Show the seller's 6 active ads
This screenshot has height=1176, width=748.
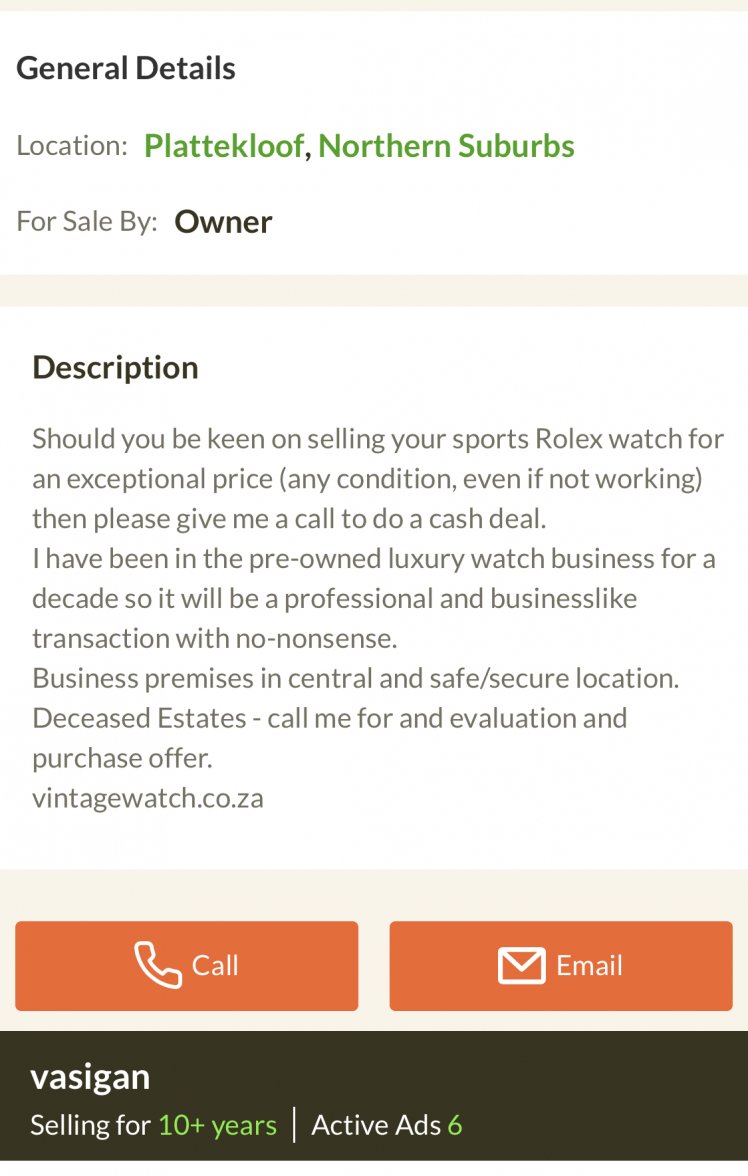387,1125
